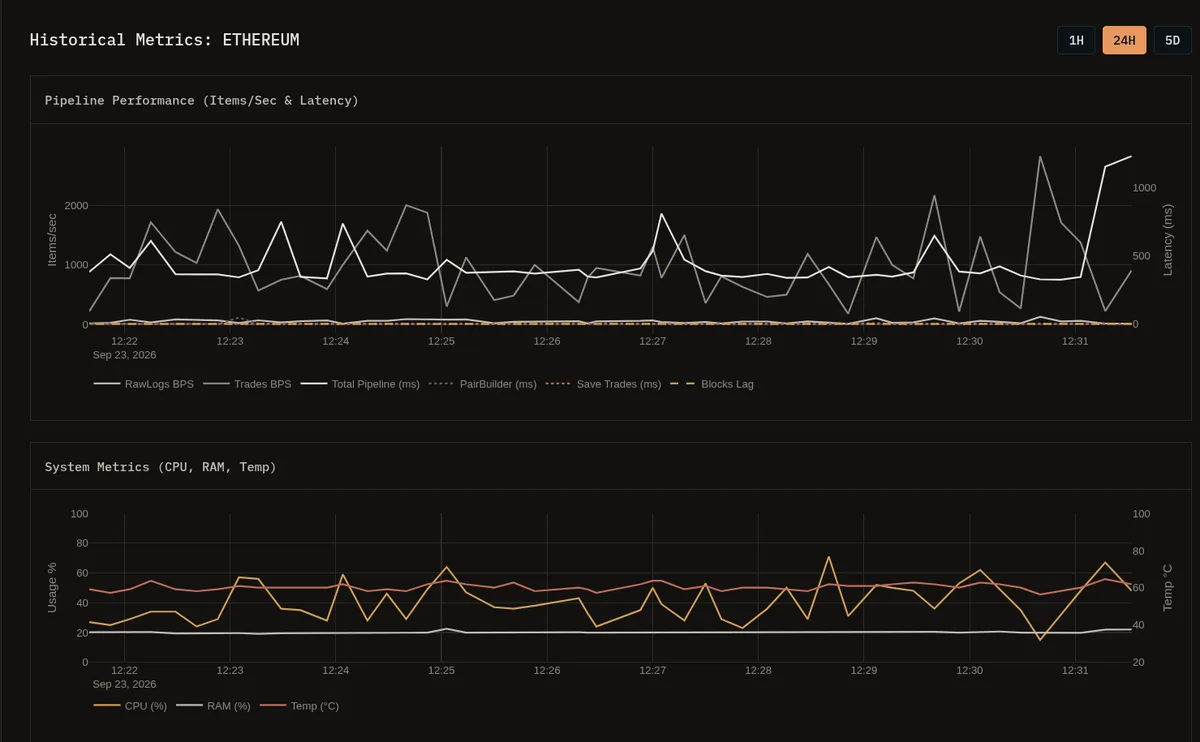The width and height of the screenshot is (1200, 742).
Task: Click the 1000 value on Latency axis
Action: (1145, 188)
